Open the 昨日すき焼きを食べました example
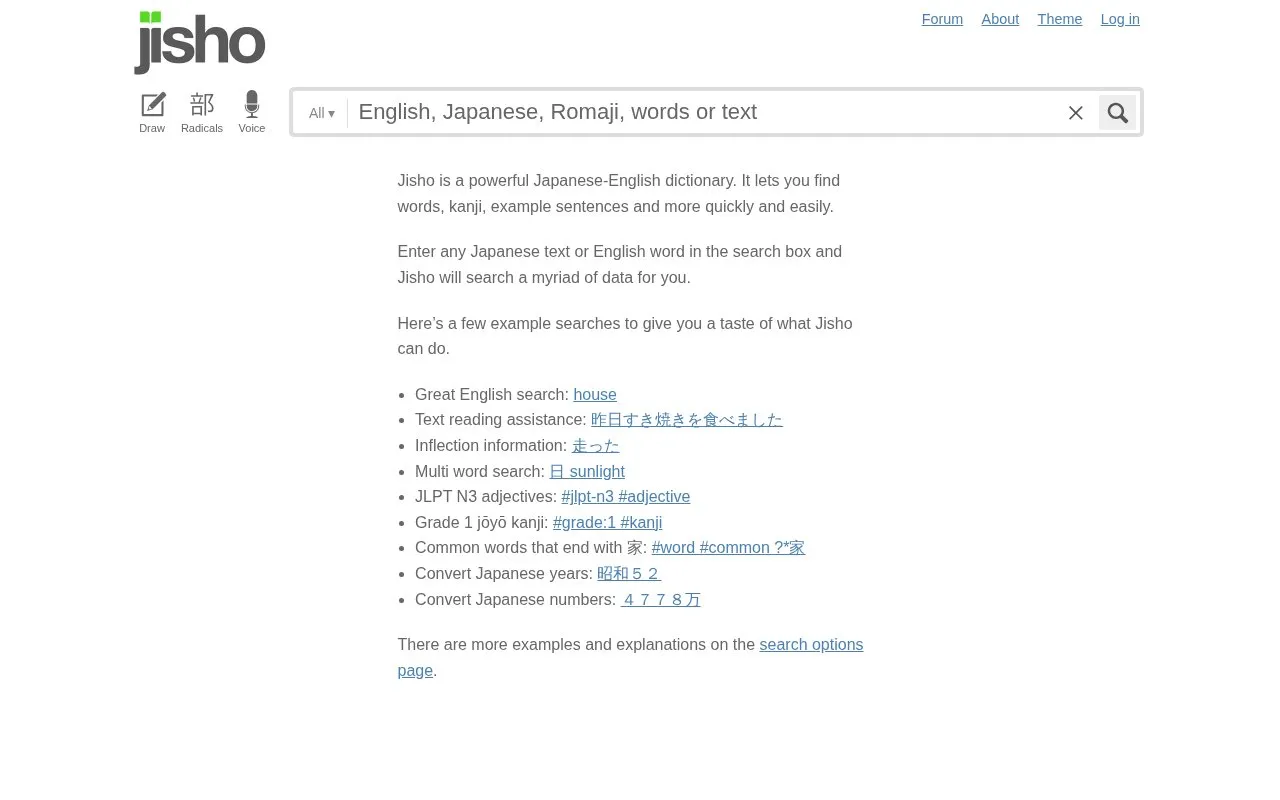This screenshot has width=1280, height=800. (x=687, y=420)
